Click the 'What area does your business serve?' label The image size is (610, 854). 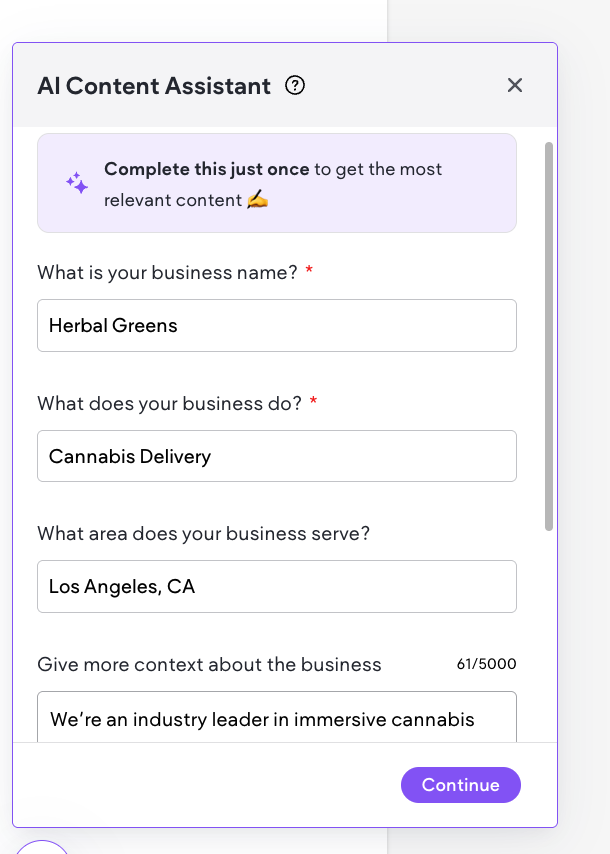(203, 534)
